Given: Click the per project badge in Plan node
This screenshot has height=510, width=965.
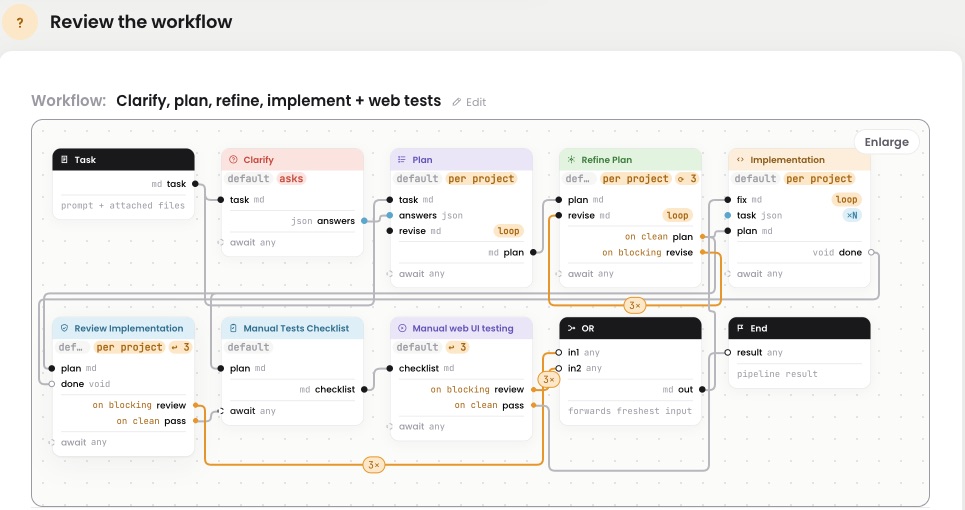Looking at the screenshot, I should (x=481, y=178).
